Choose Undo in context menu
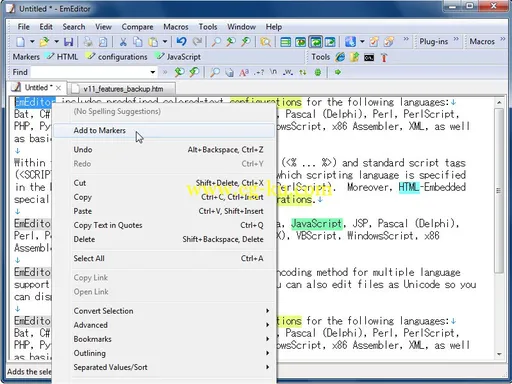This screenshot has width=512, height=384. (164, 150)
